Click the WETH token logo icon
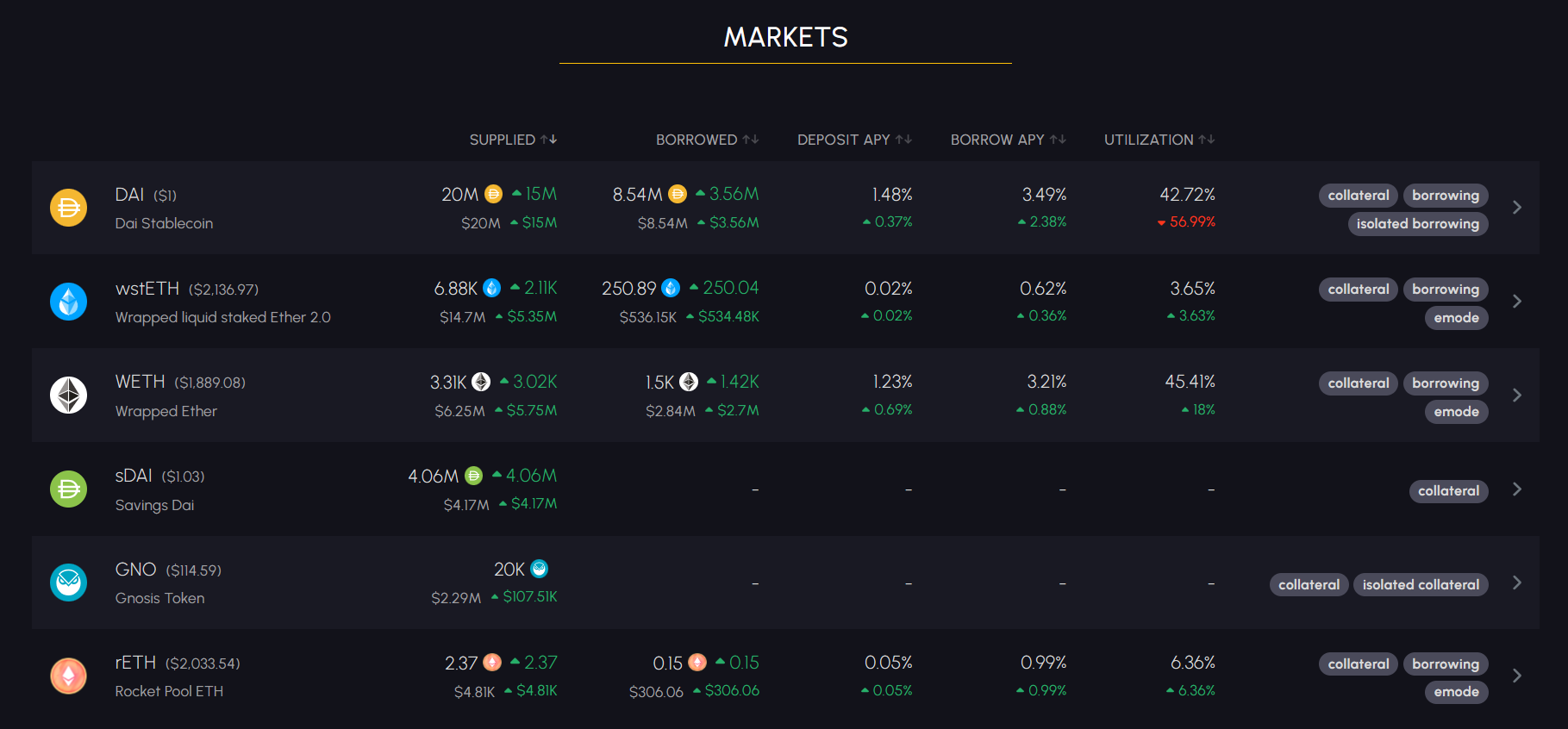This screenshot has height=729, width=1568. pos(69,396)
